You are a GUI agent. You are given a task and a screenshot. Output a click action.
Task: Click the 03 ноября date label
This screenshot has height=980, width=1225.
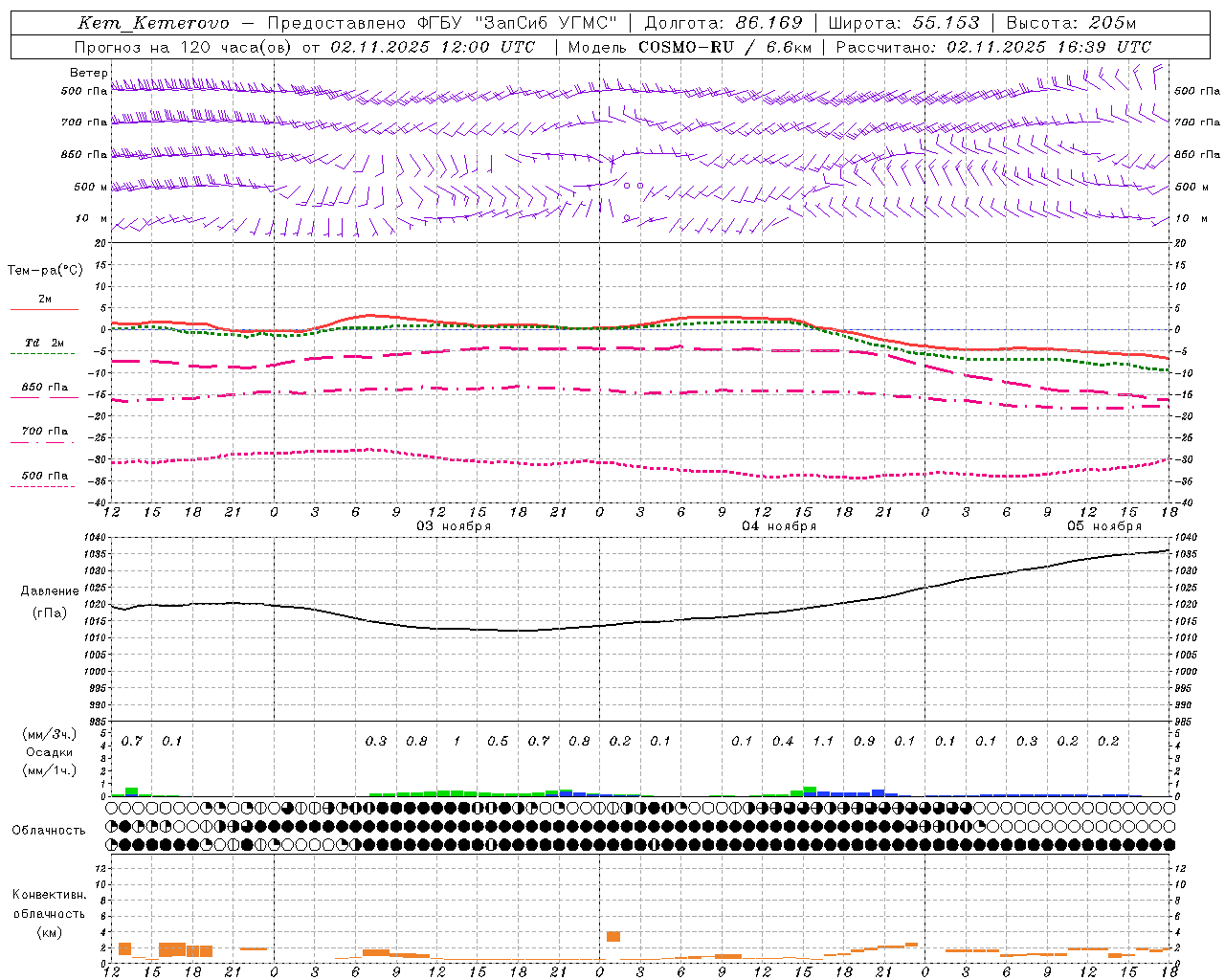[454, 526]
